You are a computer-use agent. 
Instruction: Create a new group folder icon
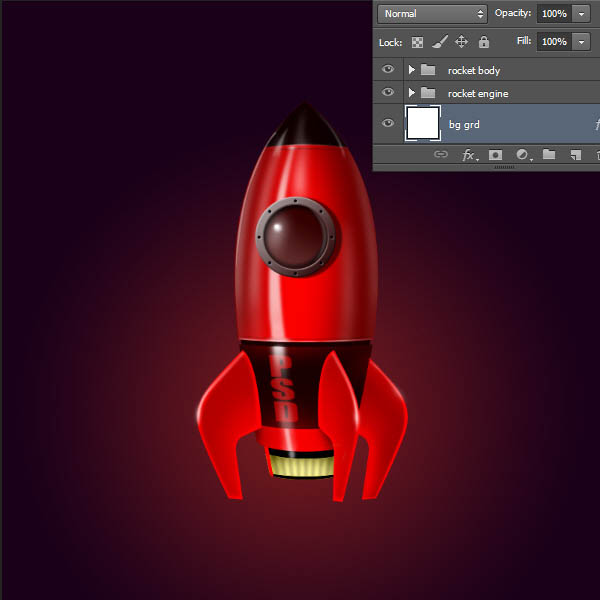point(549,154)
